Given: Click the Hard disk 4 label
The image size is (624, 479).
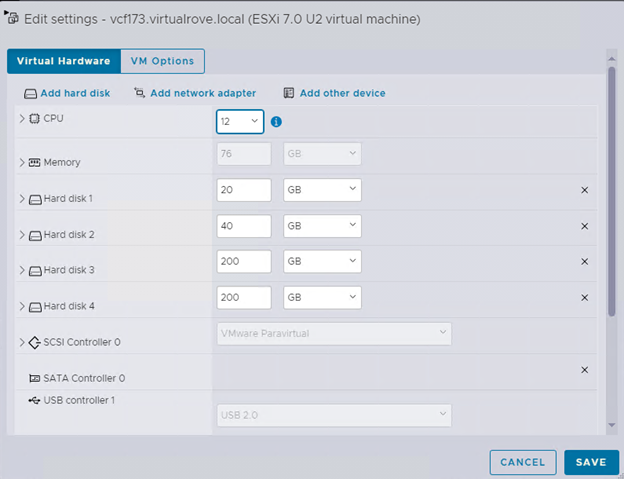Looking at the screenshot, I should (69, 306).
